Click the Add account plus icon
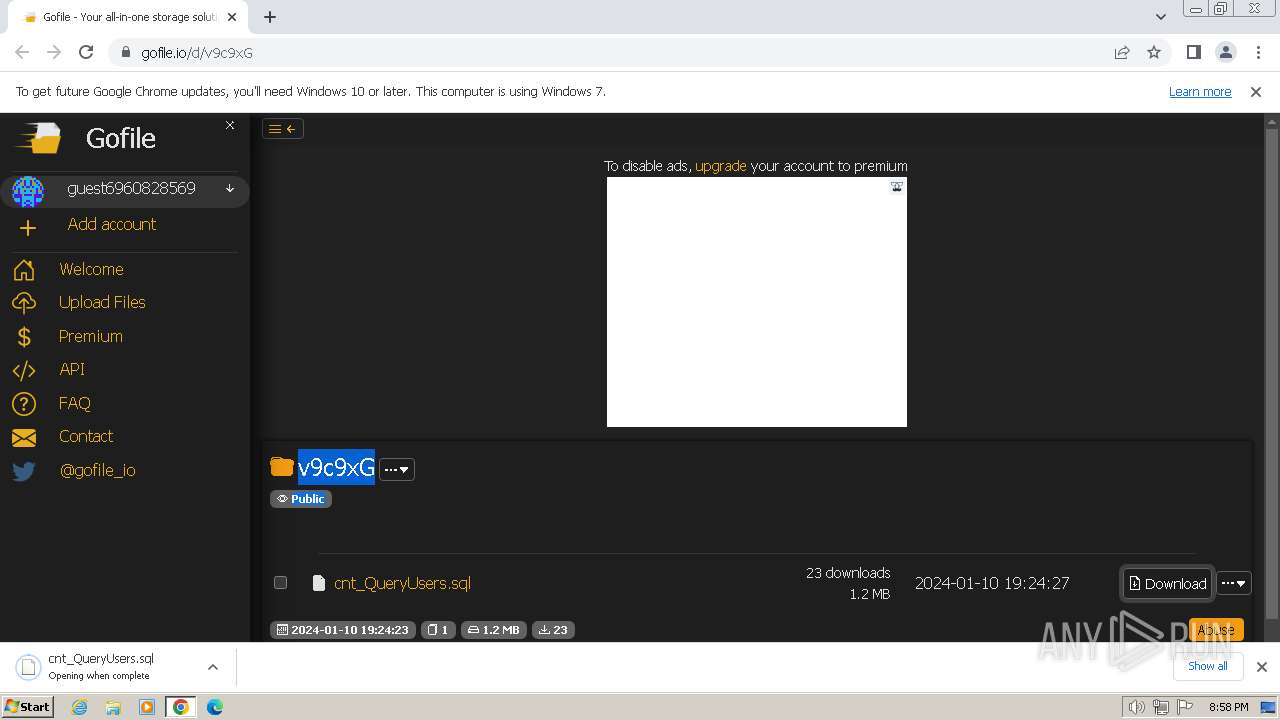Screen dimensions: 1280x720 coord(27,228)
